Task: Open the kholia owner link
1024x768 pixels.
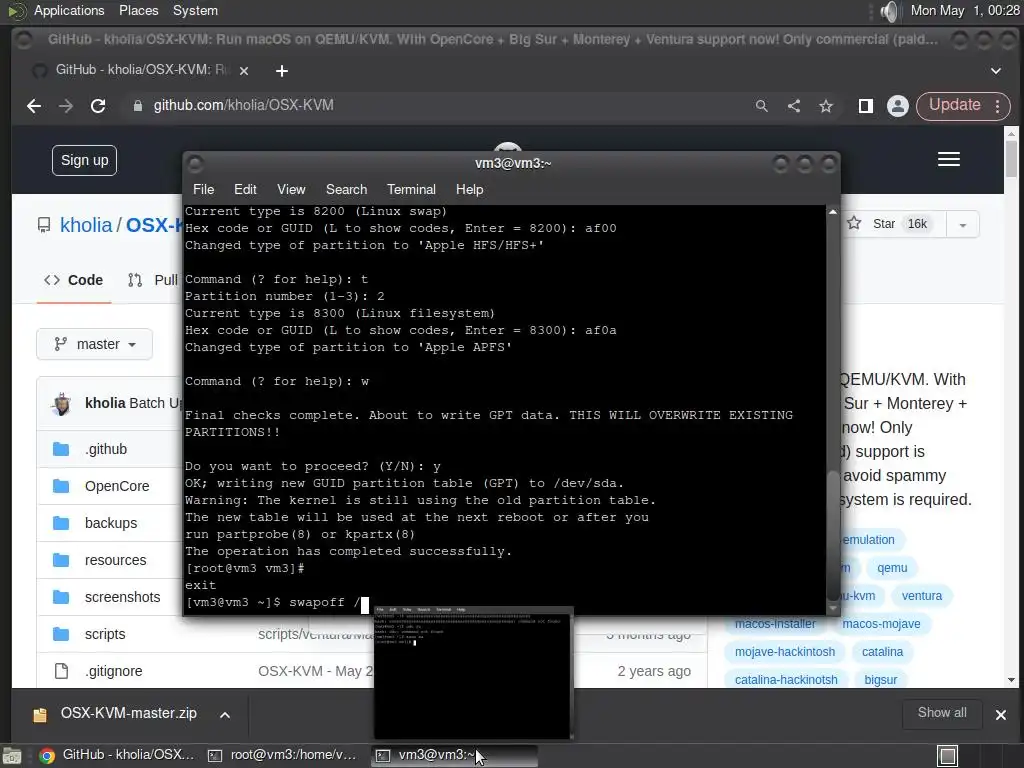Action: 86,225
